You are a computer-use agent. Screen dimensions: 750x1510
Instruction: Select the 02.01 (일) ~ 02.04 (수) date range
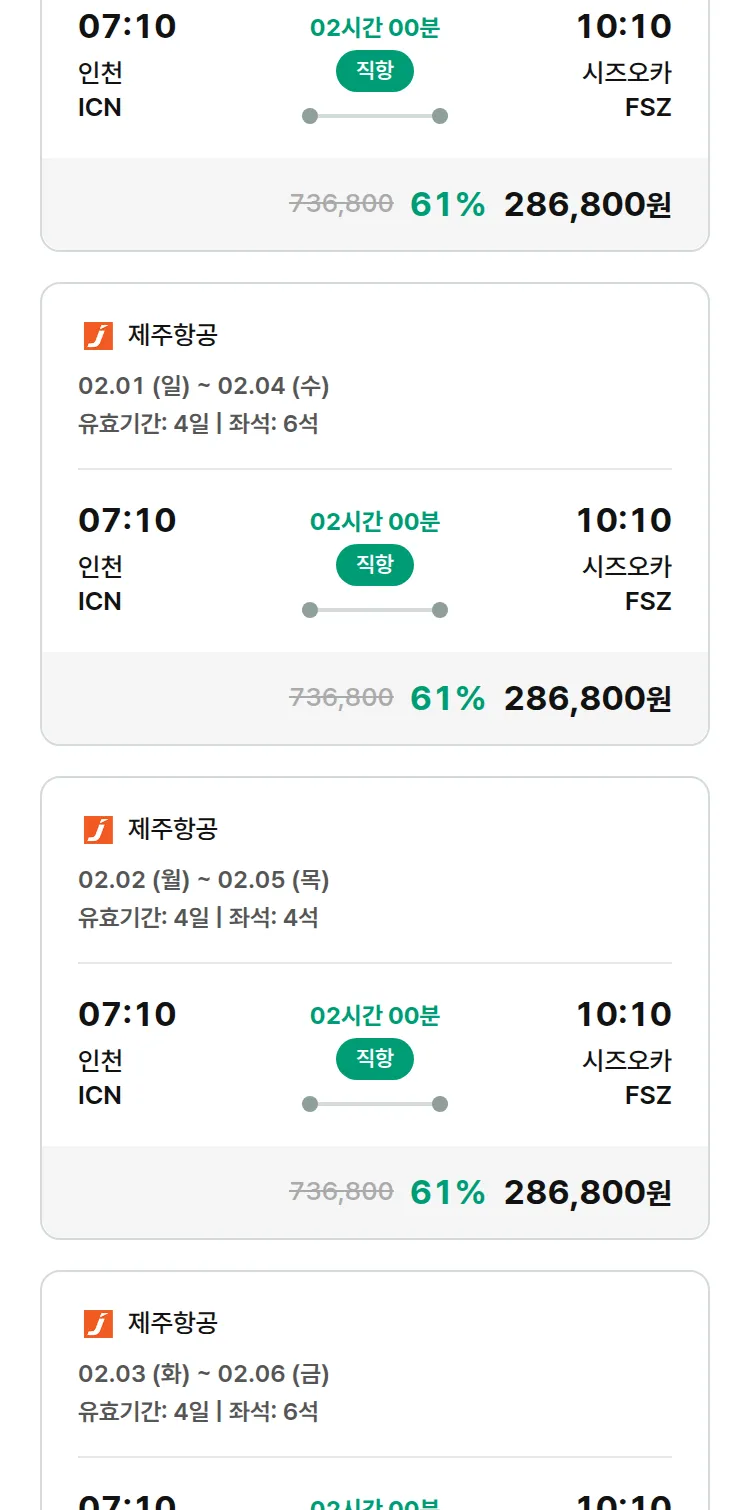[x=204, y=386]
